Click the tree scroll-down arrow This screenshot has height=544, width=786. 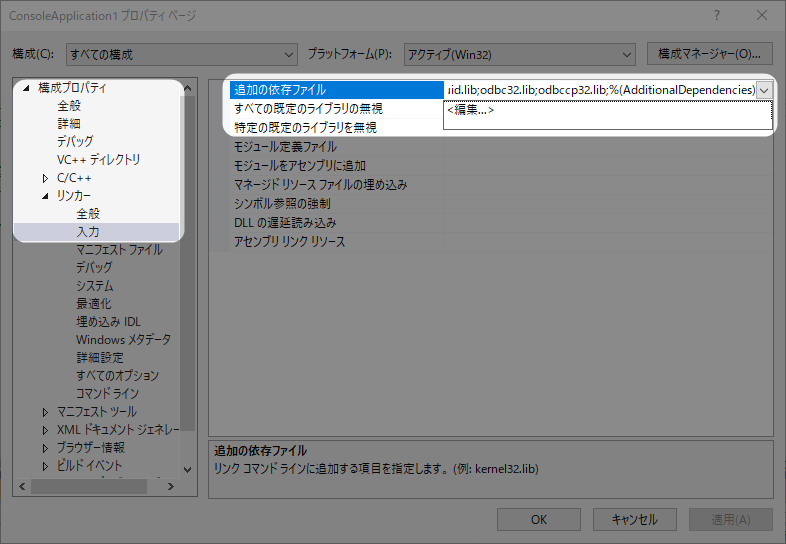click(x=187, y=470)
